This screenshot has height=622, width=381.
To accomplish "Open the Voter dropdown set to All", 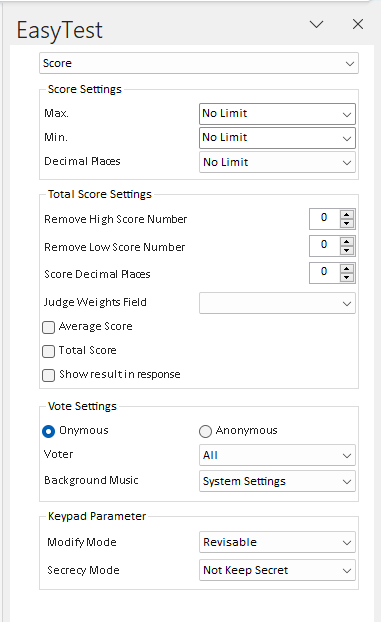I will click(x=277, y=455).
